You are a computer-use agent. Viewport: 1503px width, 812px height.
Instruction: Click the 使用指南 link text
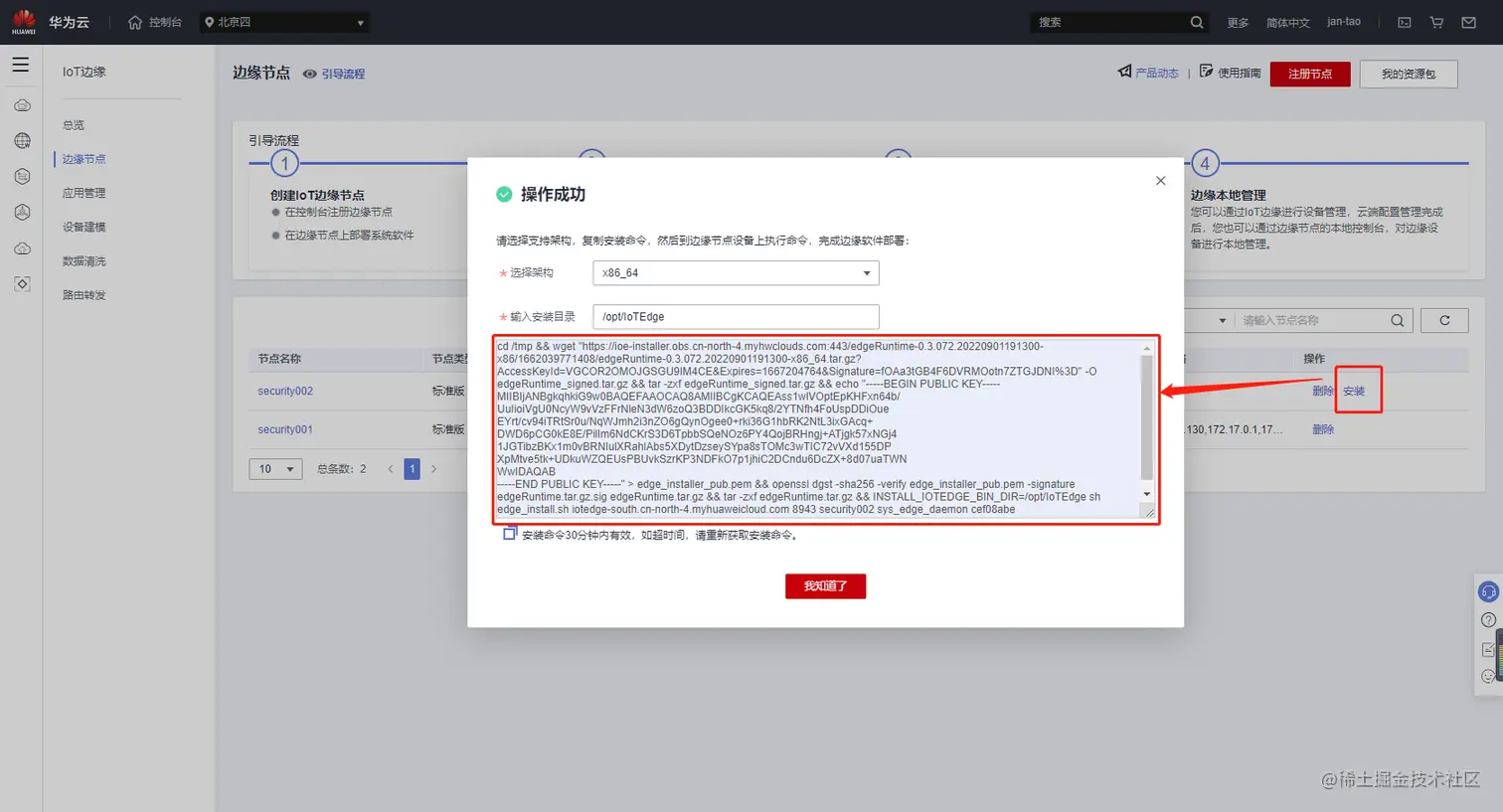point(1240,73)
